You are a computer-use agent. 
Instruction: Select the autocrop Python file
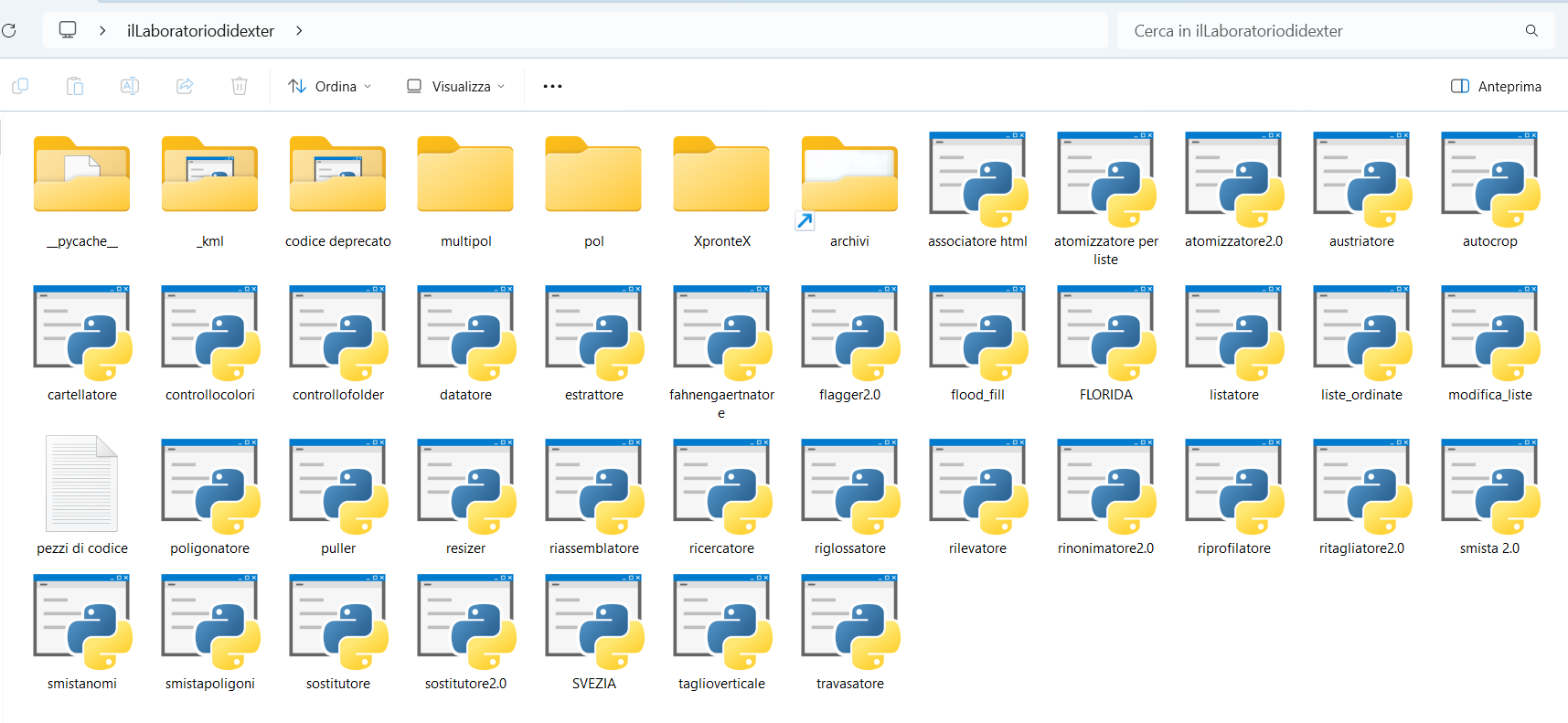1490,192
